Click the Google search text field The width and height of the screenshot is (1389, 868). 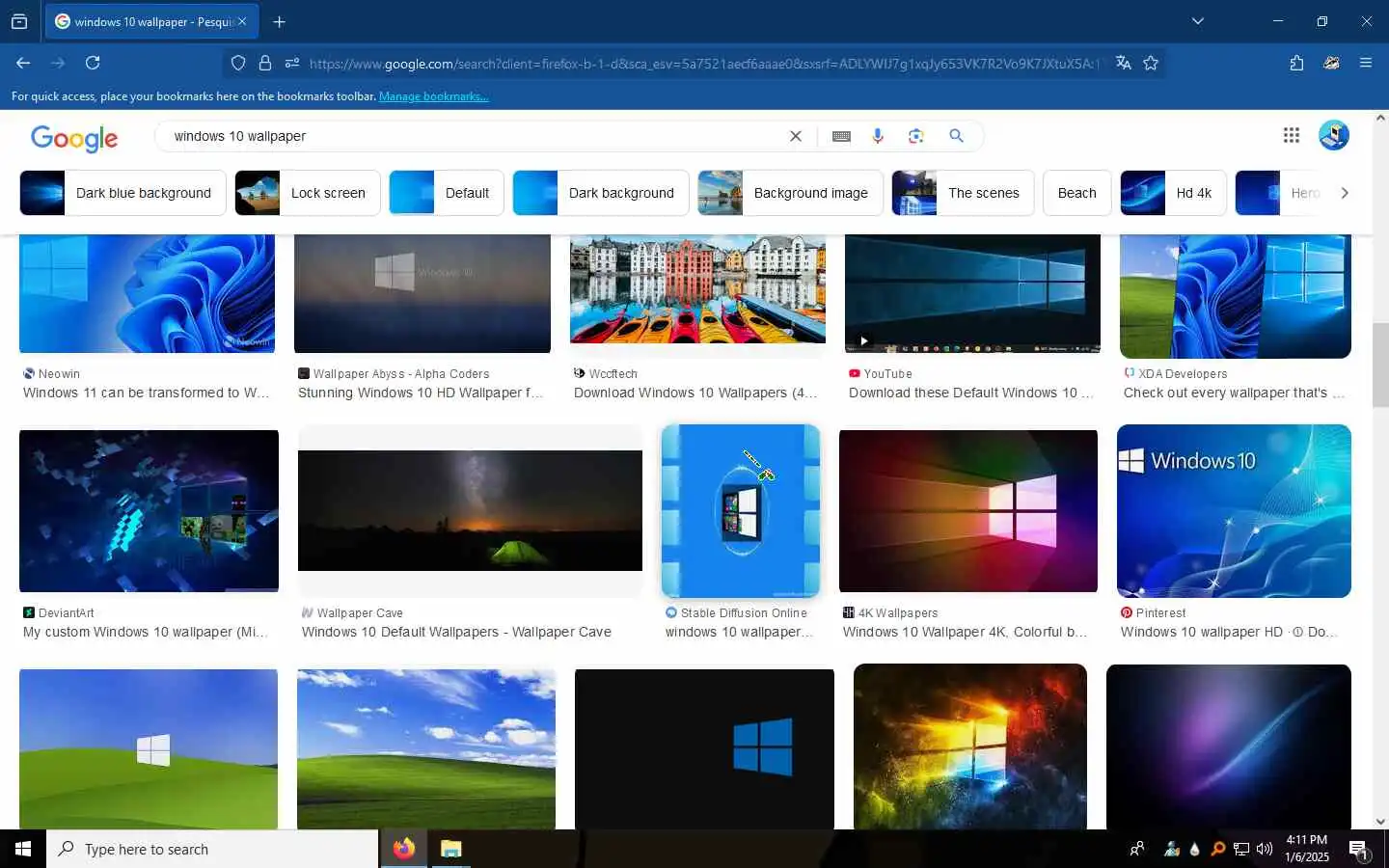point(473,136)
